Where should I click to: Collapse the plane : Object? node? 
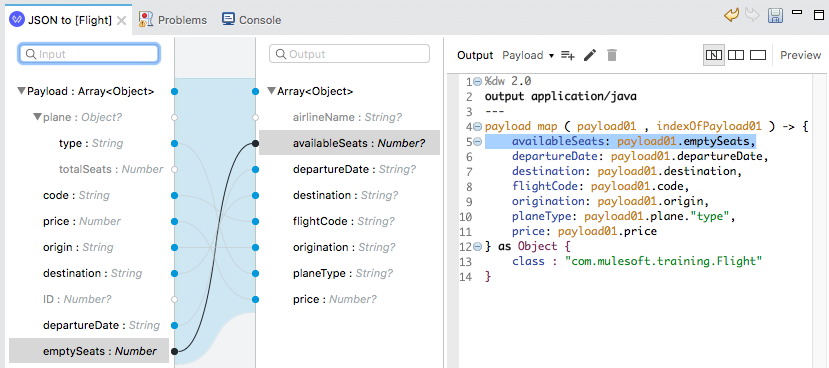38,117
